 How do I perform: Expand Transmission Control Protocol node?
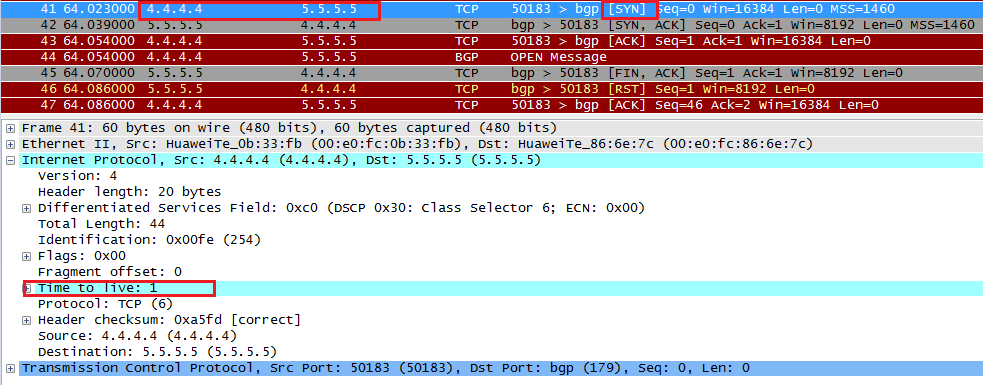point(11,368)
